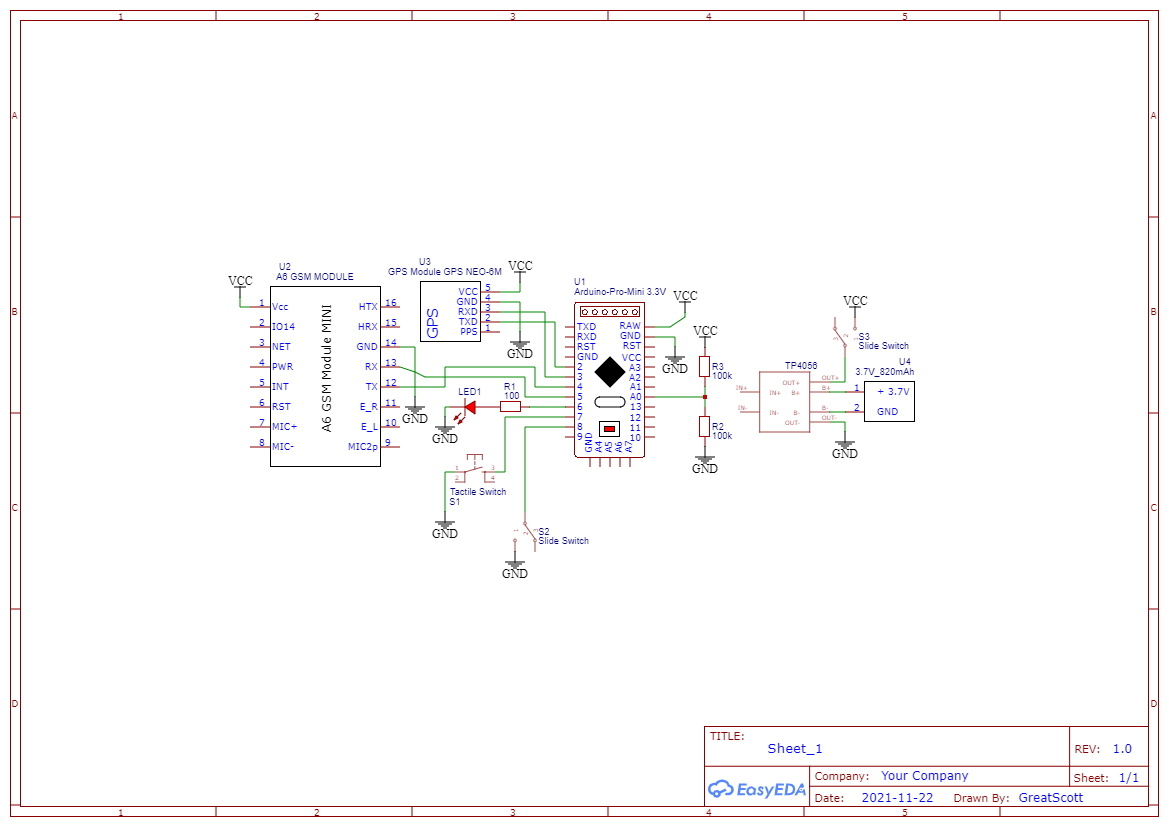Click the EasyEDA logo in the title block
Viewport: 1169px width, 828px height.
coord(757,790)
